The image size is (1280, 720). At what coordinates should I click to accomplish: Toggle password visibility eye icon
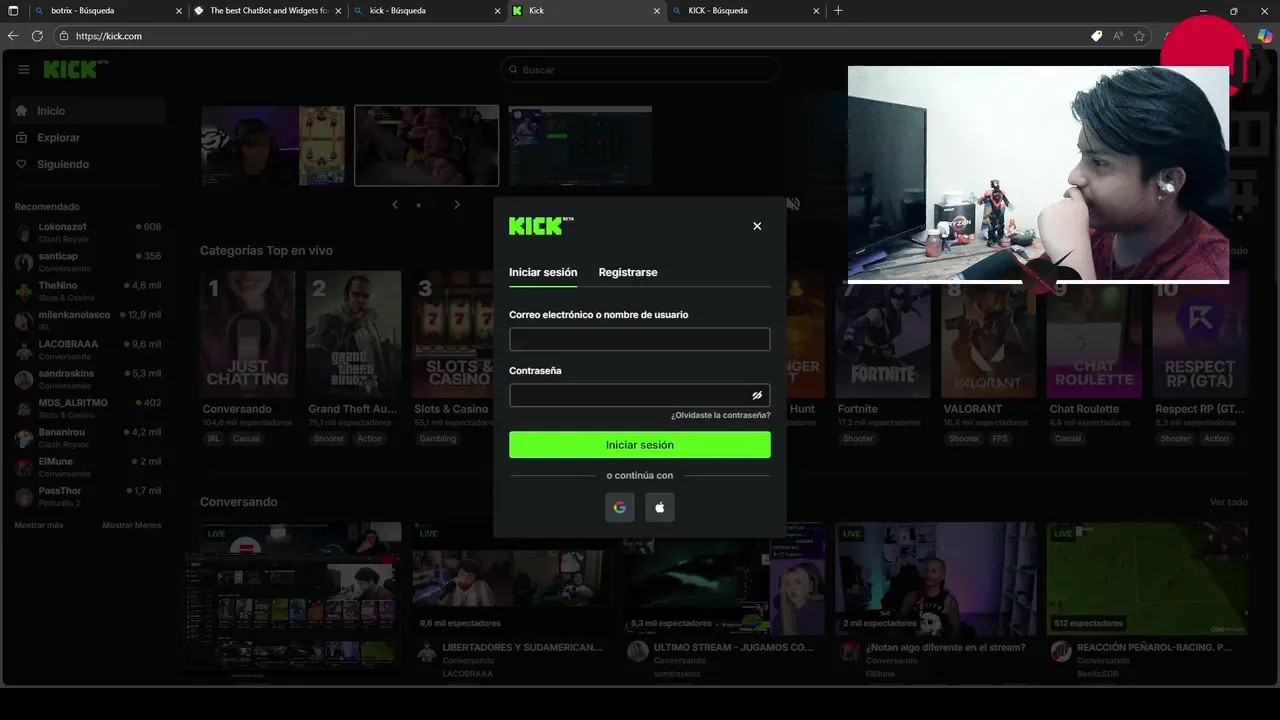[757, 395]
